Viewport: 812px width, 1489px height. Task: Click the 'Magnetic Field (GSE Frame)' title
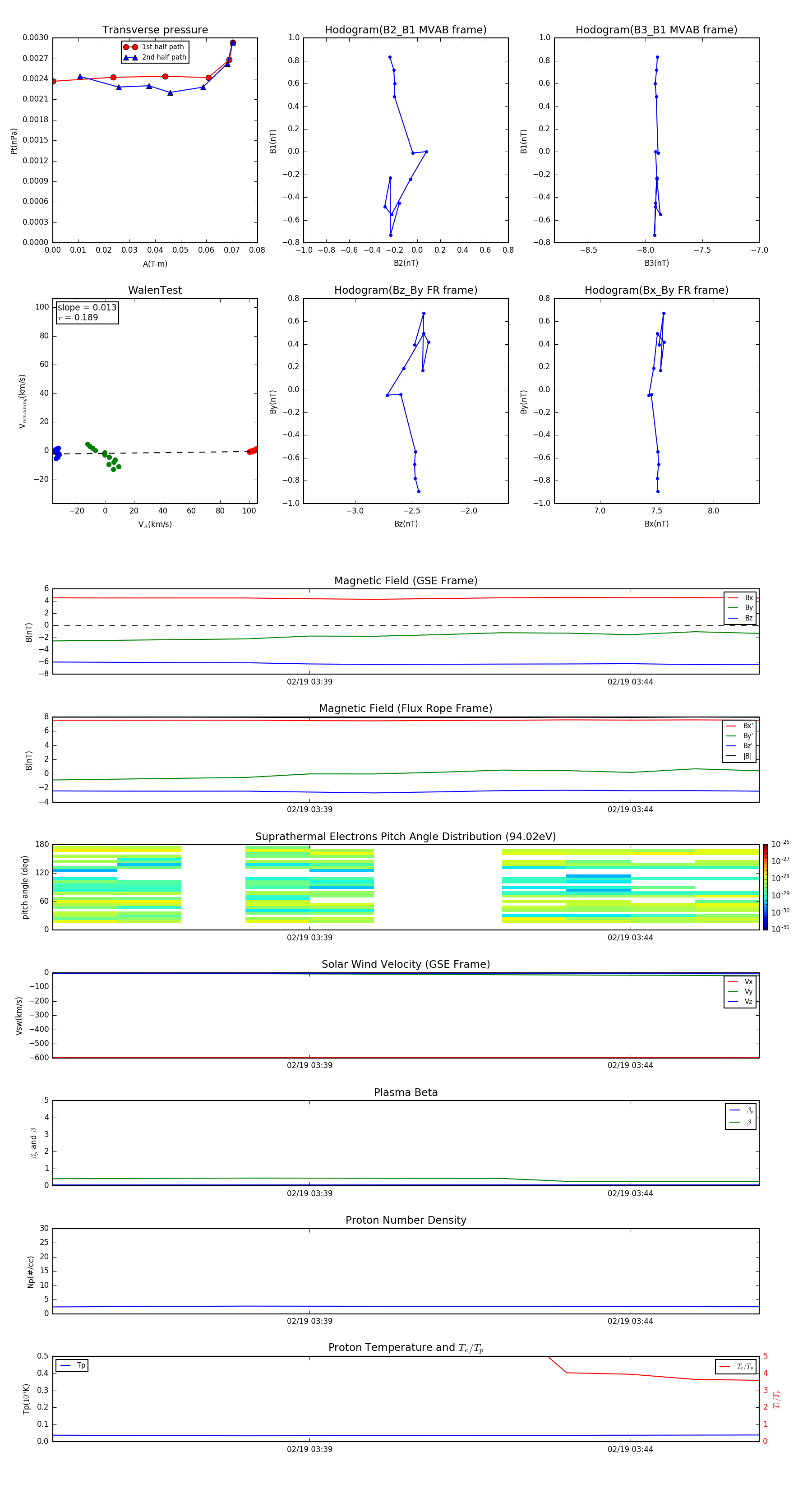pyautogui.click(x=406, y=581)
